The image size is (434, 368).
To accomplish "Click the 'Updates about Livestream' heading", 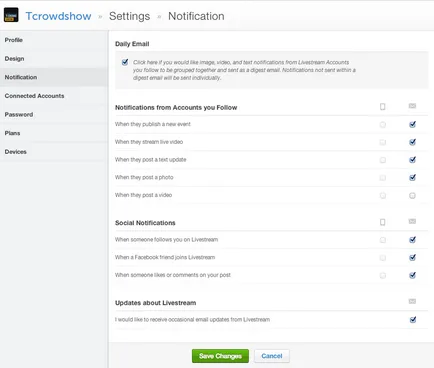I will pyautogui.click(x=155, y=303).
